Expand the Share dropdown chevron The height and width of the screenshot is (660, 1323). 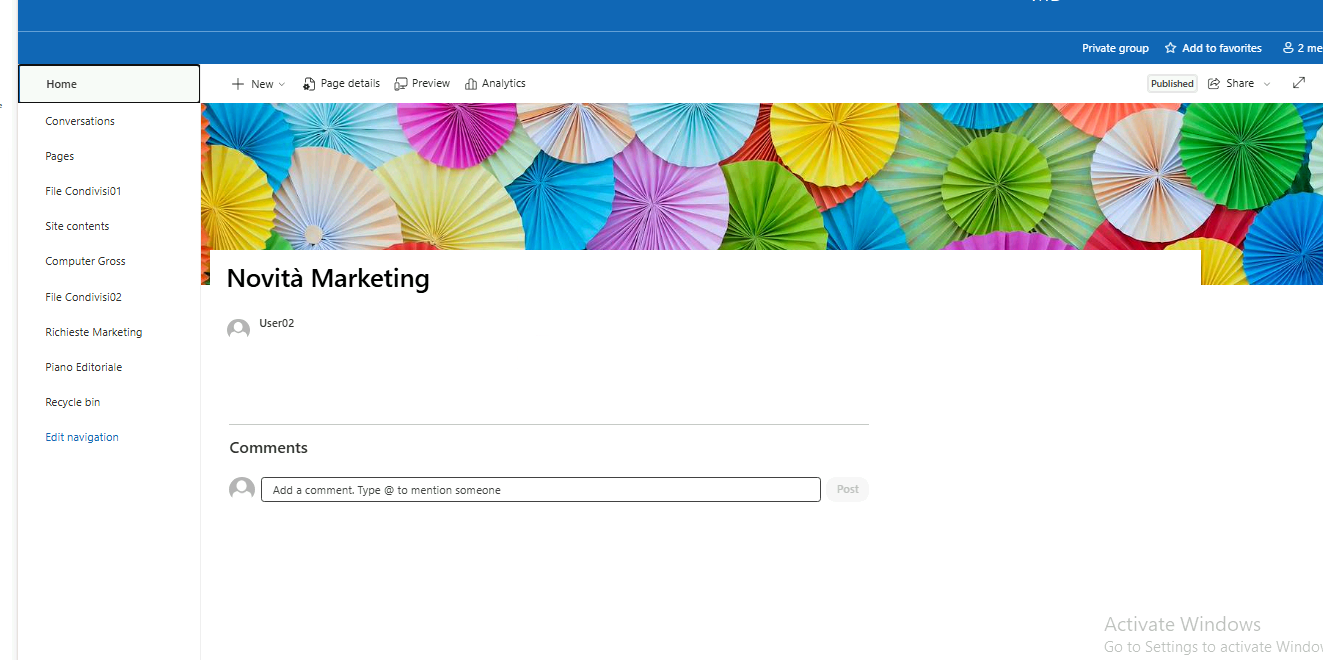pyautogui.click(x=1267, y=85)
